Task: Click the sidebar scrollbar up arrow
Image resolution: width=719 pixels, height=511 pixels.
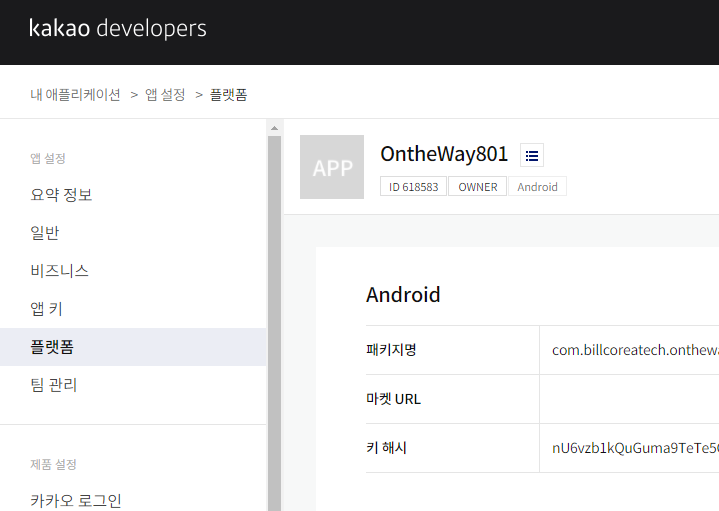Action: tap(274, 128)
